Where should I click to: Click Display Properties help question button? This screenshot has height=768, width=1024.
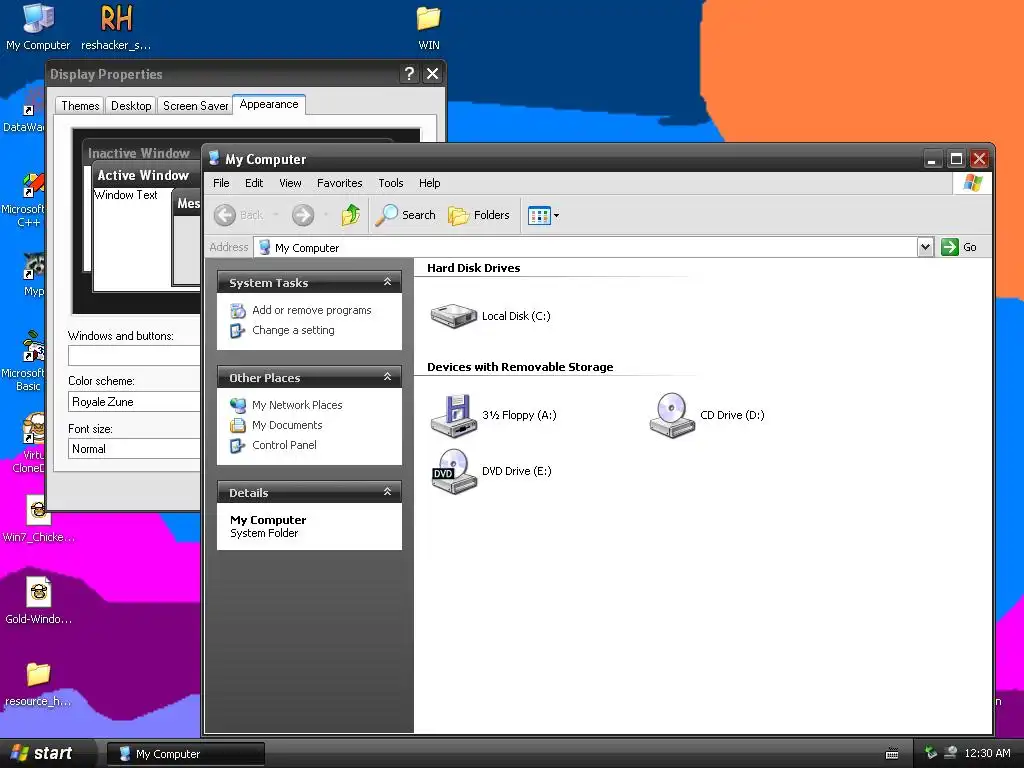[x=409, y=74]
